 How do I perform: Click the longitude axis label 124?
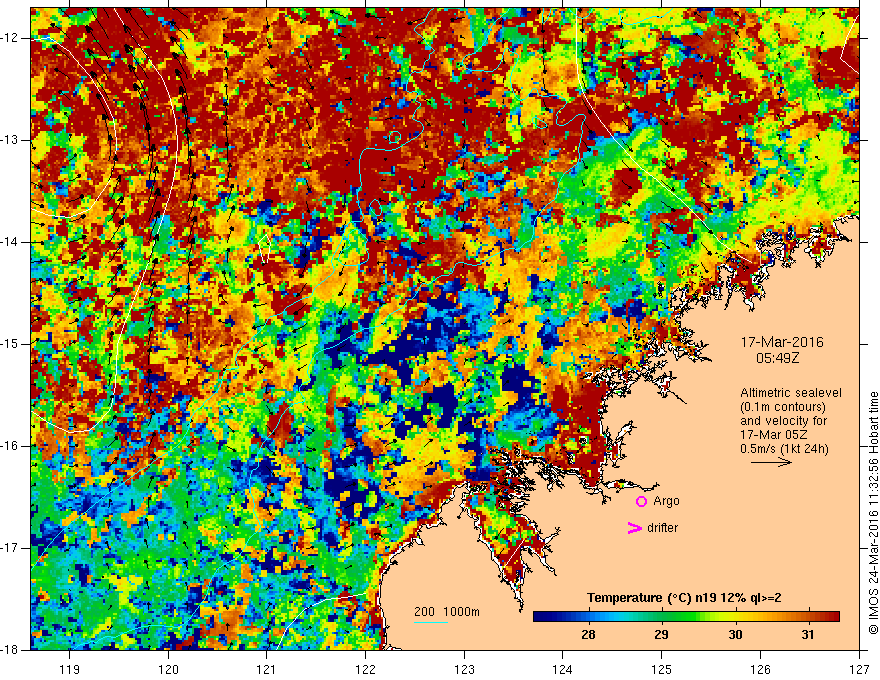(x=563, y=669)
